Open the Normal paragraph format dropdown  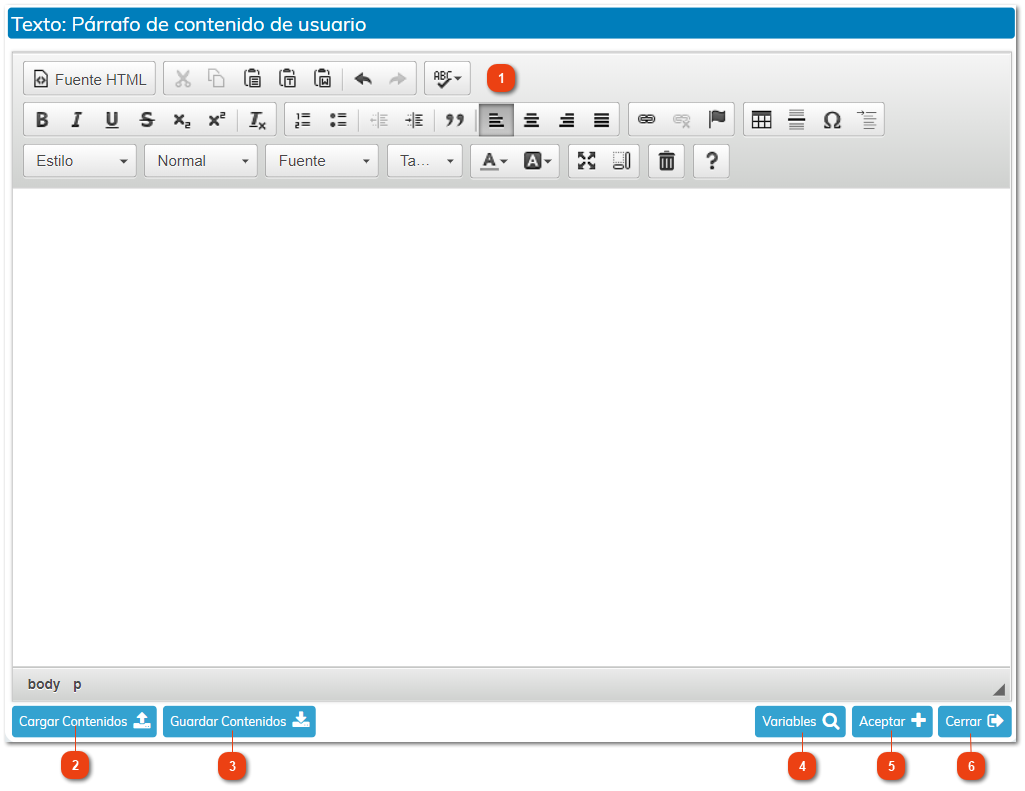(x=201, y=161)
